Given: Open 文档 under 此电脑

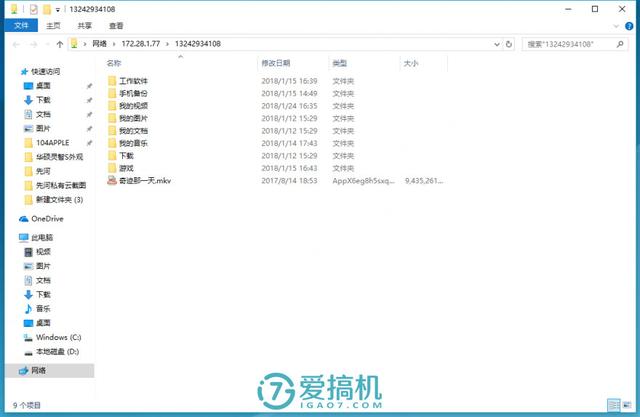Looking at the screenshot, I should click(38, 280).
